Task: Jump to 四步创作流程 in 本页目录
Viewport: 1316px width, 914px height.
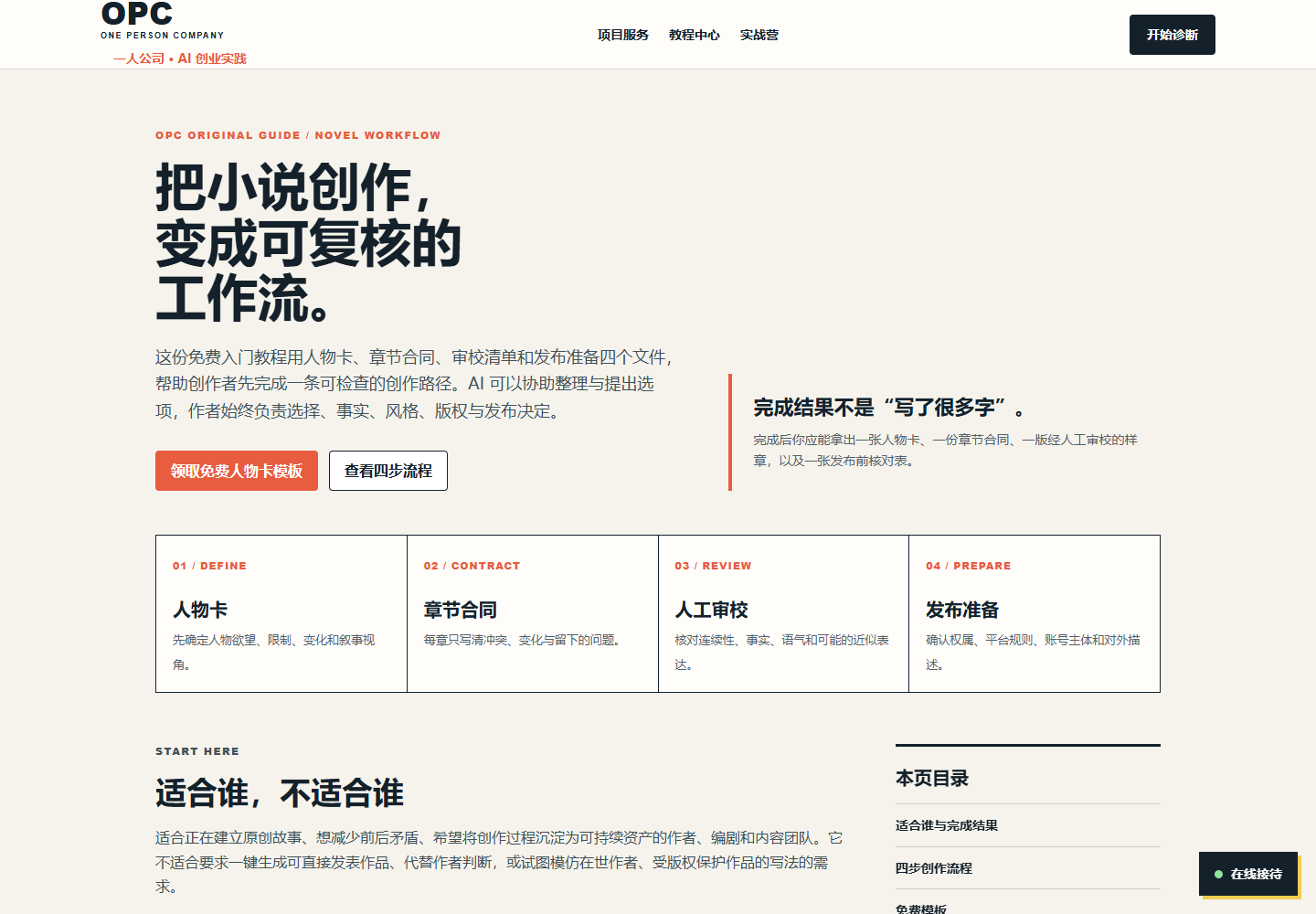Action: [934, 868]
